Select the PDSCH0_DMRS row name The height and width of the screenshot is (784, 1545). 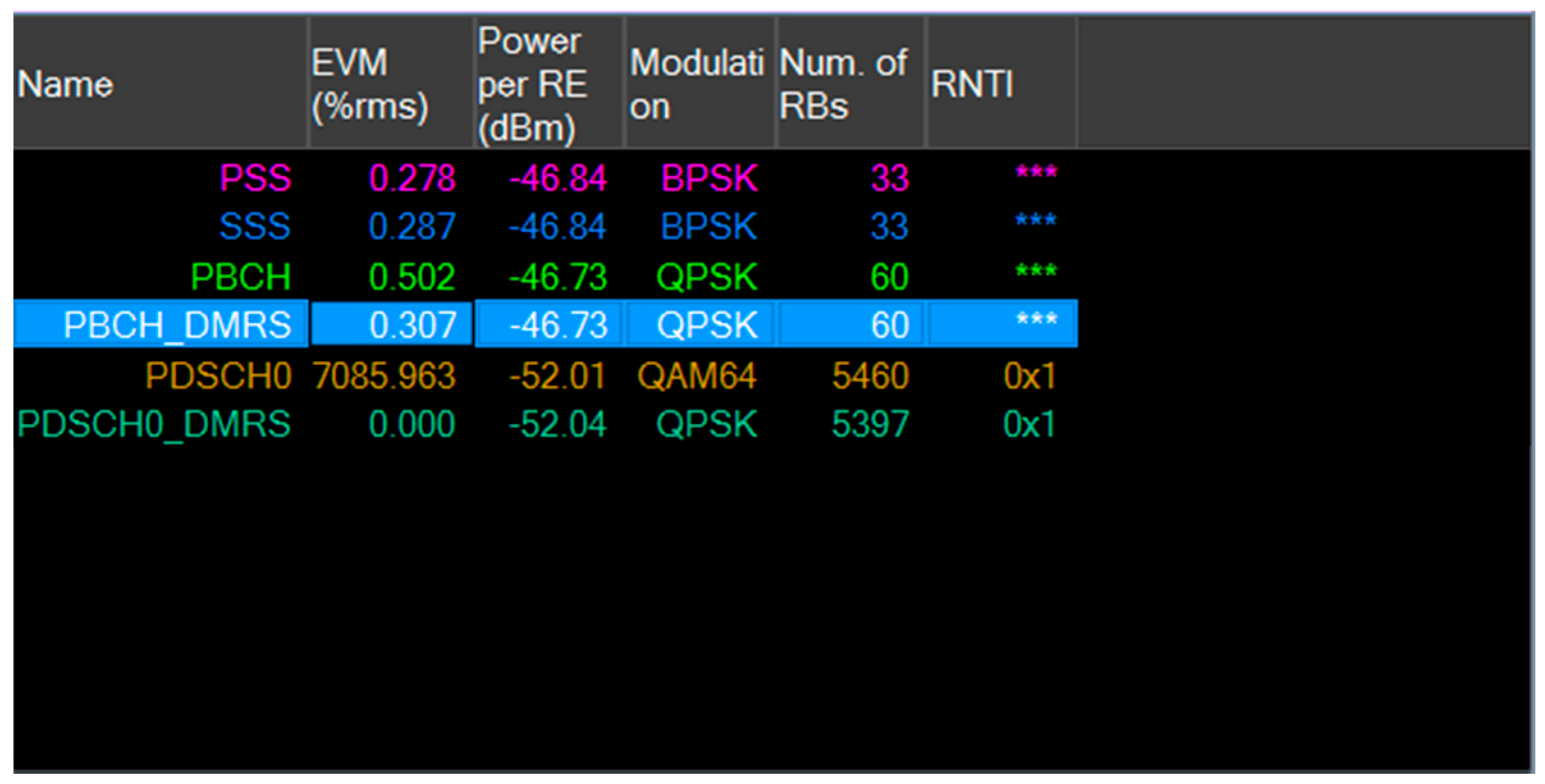pos(154,424)
